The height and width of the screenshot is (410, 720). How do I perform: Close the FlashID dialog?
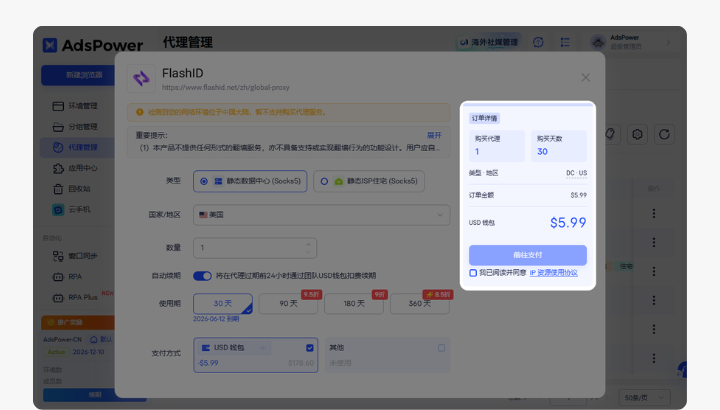coord(585,78)
